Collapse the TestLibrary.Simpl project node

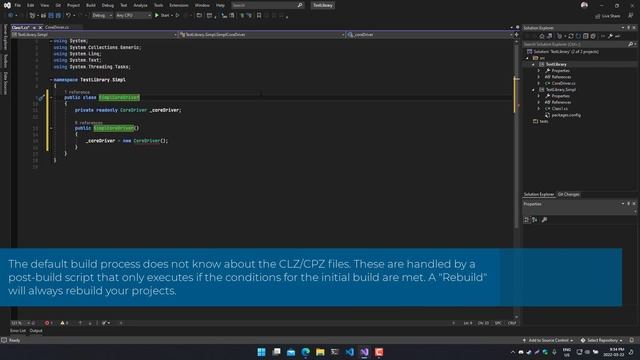pyautogui.click(x=533, y=90)
